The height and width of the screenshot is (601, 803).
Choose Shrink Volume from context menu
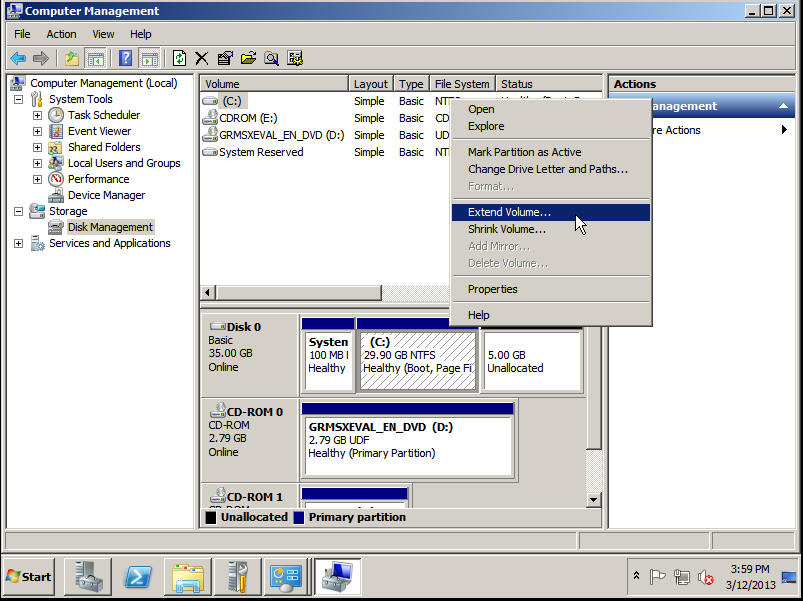click(551, 229)
